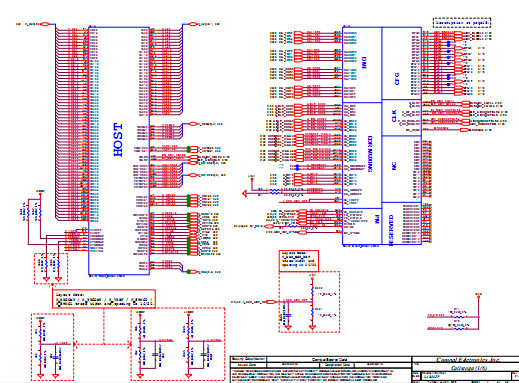The height and width of the screenshot is (383, 519).
Task: Click the Security Classification cell in title block
Action: click(x=248, y=359)
